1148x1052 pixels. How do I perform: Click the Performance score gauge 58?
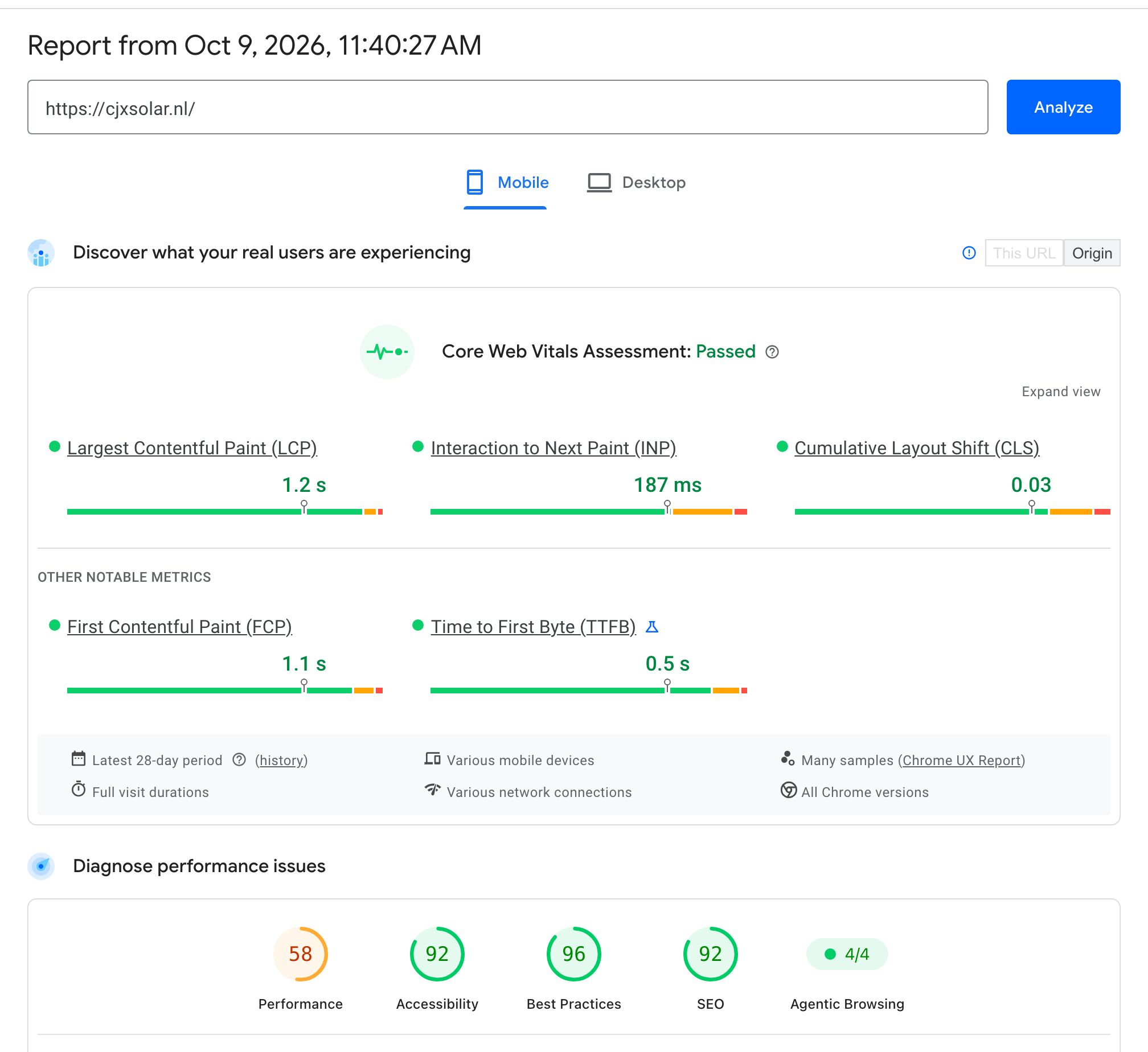click(301, 954)
